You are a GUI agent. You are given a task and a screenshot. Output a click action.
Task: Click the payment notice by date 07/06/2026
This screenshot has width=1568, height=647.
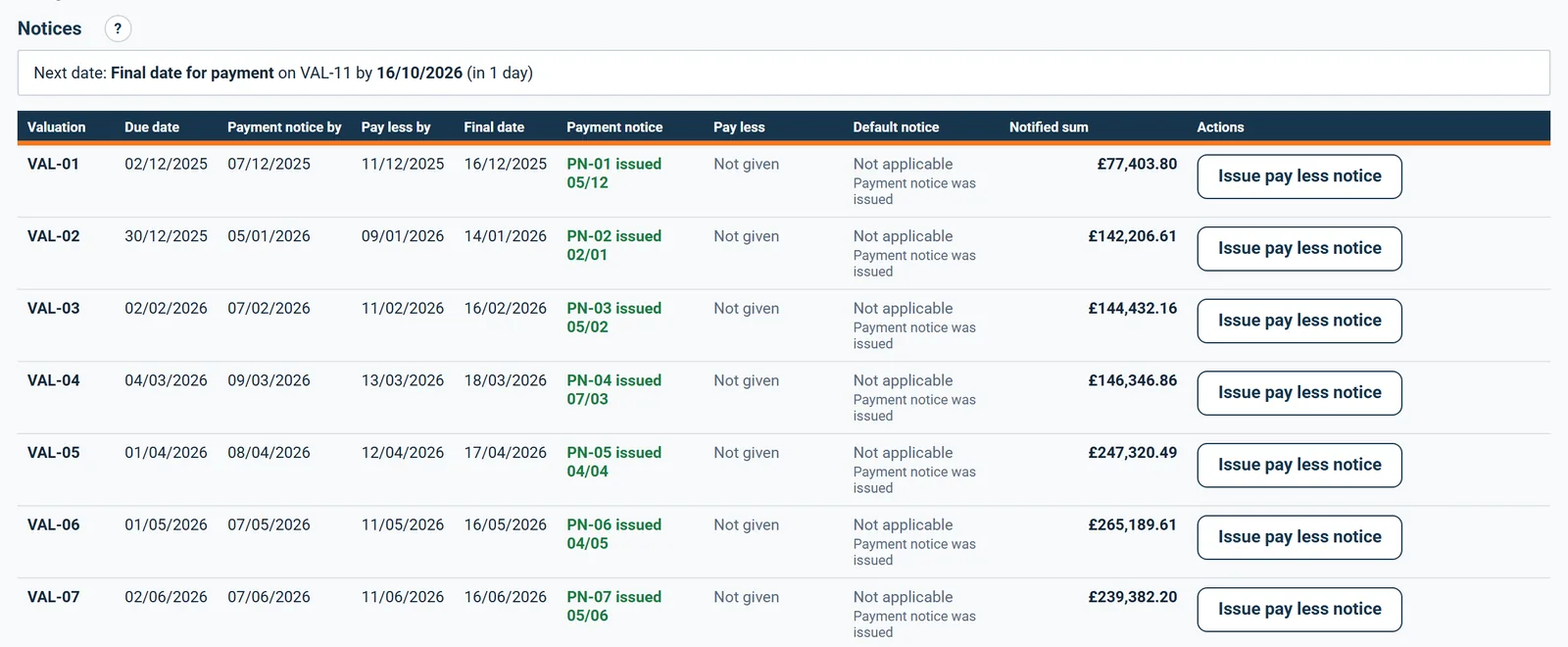click(269, 597)
